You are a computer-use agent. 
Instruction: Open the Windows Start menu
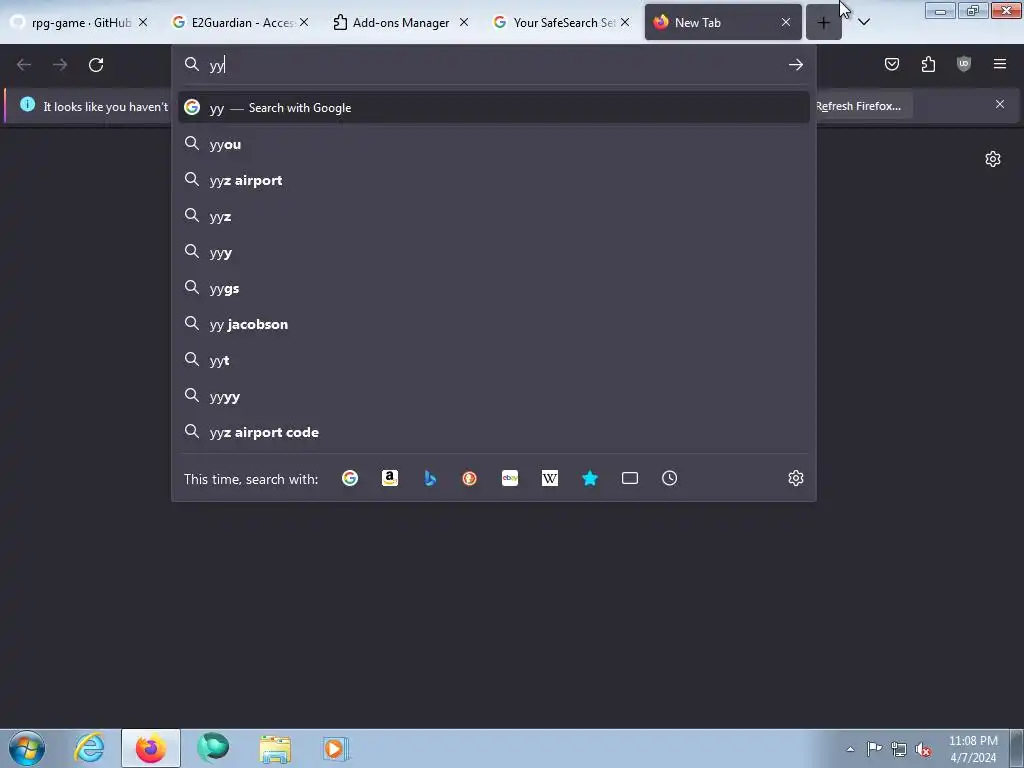[27, 748]
